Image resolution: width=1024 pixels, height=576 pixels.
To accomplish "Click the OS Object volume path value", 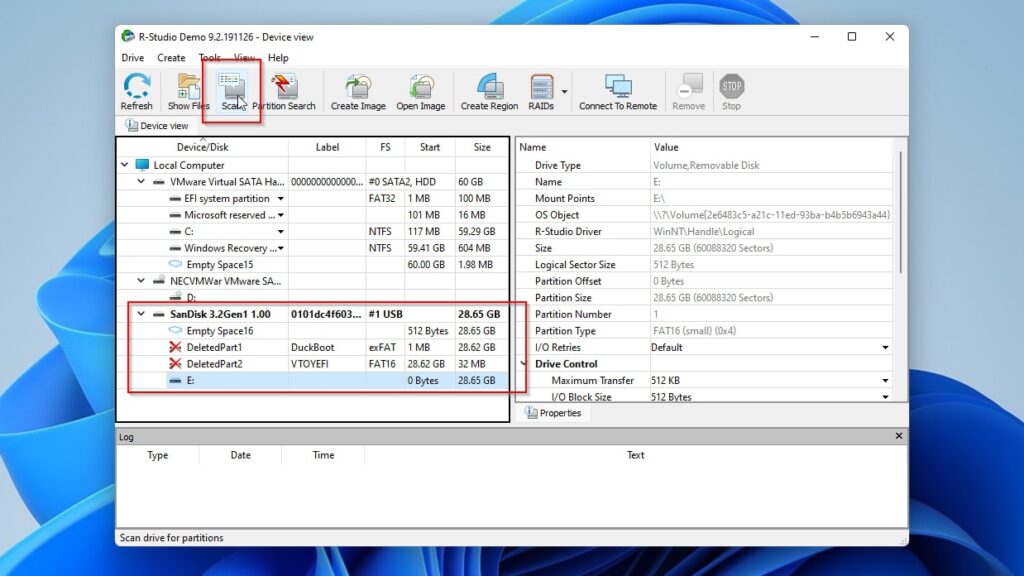I will click(x=771, y=215).
